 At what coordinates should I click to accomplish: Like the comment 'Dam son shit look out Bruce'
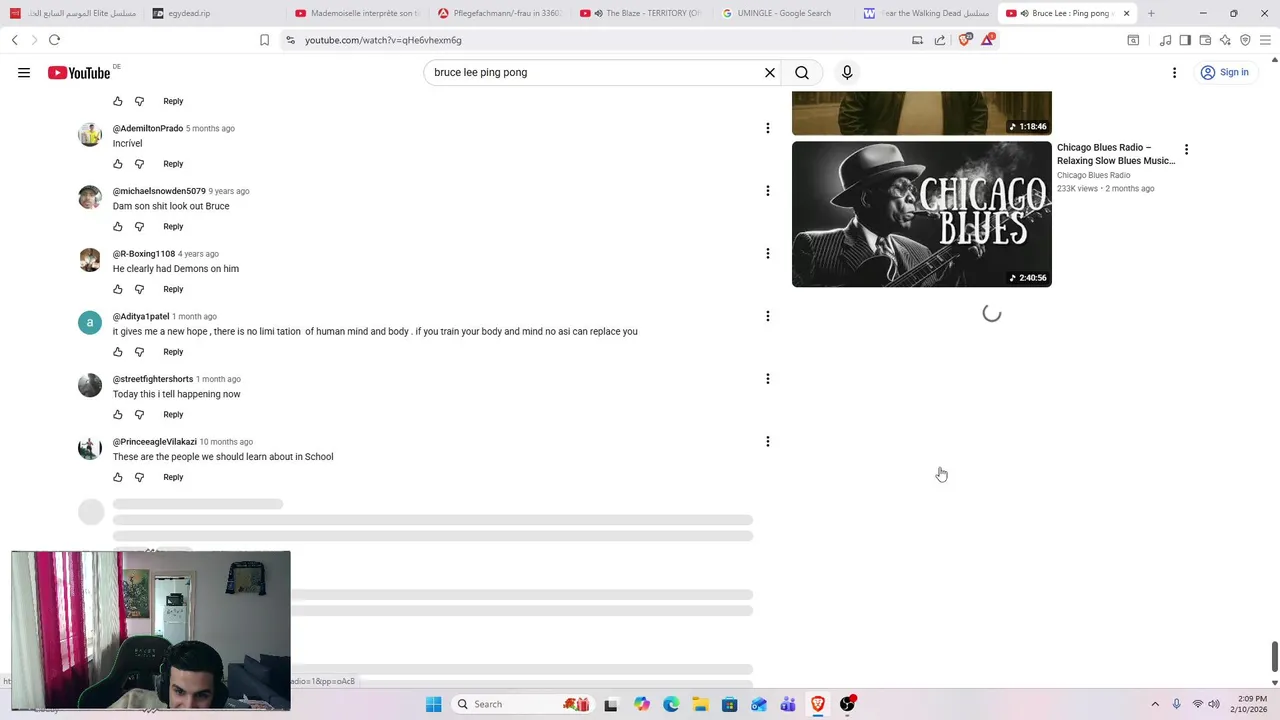coord(118,227)
